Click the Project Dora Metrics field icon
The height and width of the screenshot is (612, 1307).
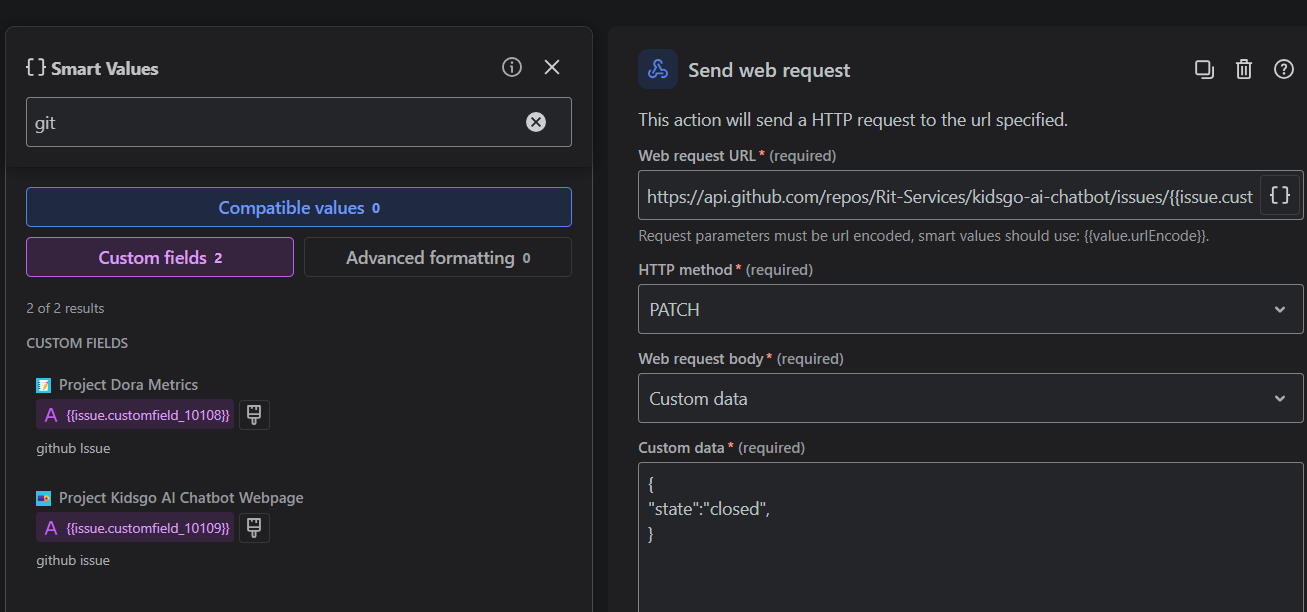[43, 385]
